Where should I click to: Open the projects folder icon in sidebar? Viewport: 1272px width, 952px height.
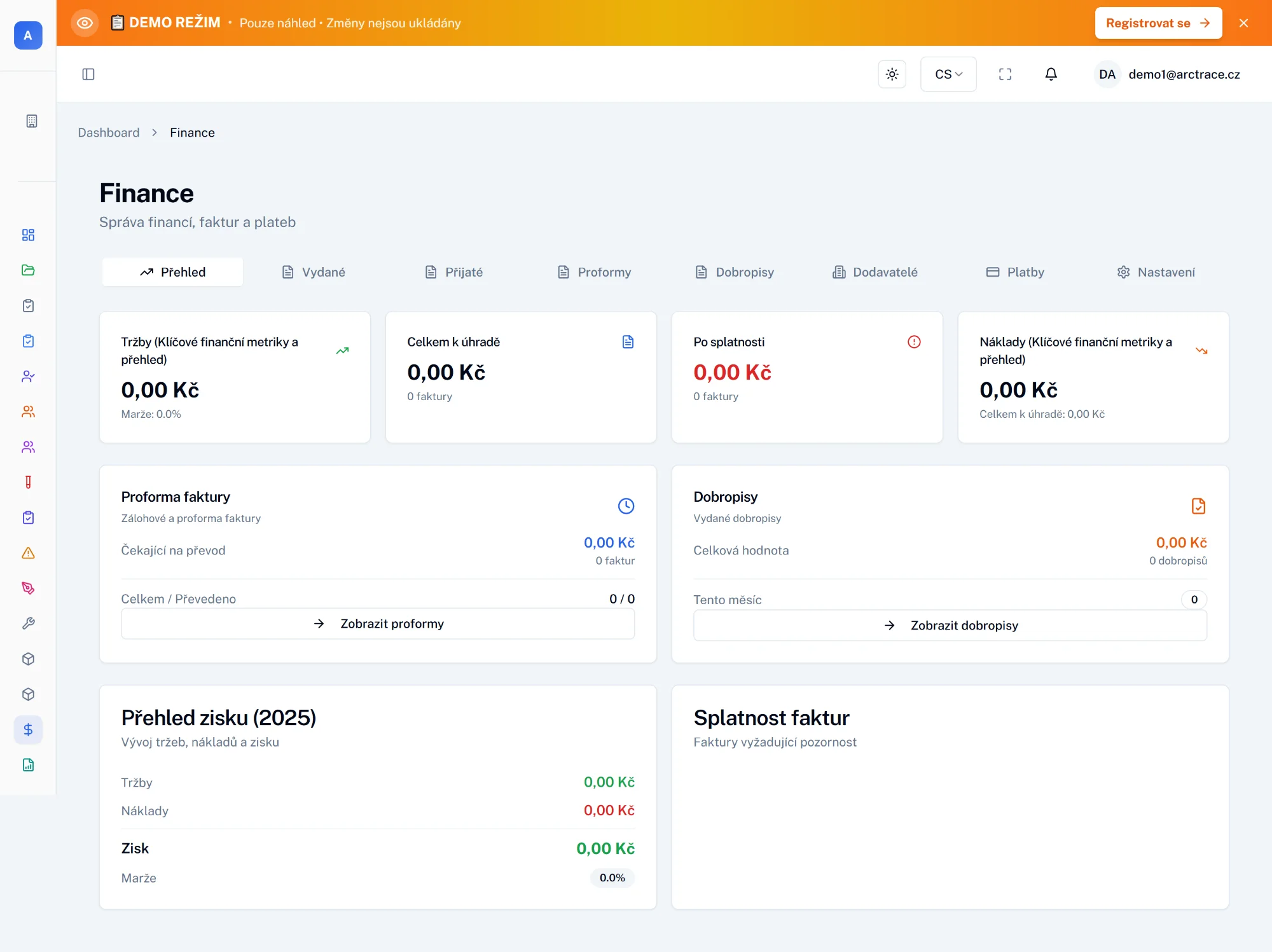point(28,270)
